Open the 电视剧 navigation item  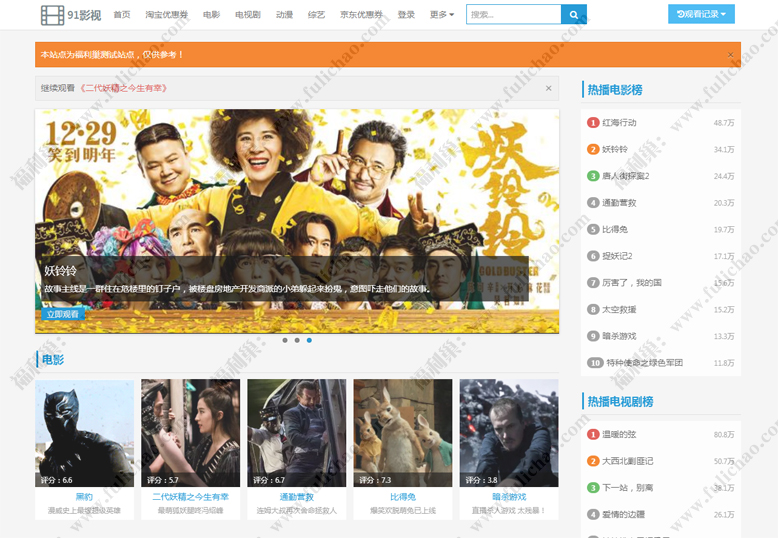[248, 14]
